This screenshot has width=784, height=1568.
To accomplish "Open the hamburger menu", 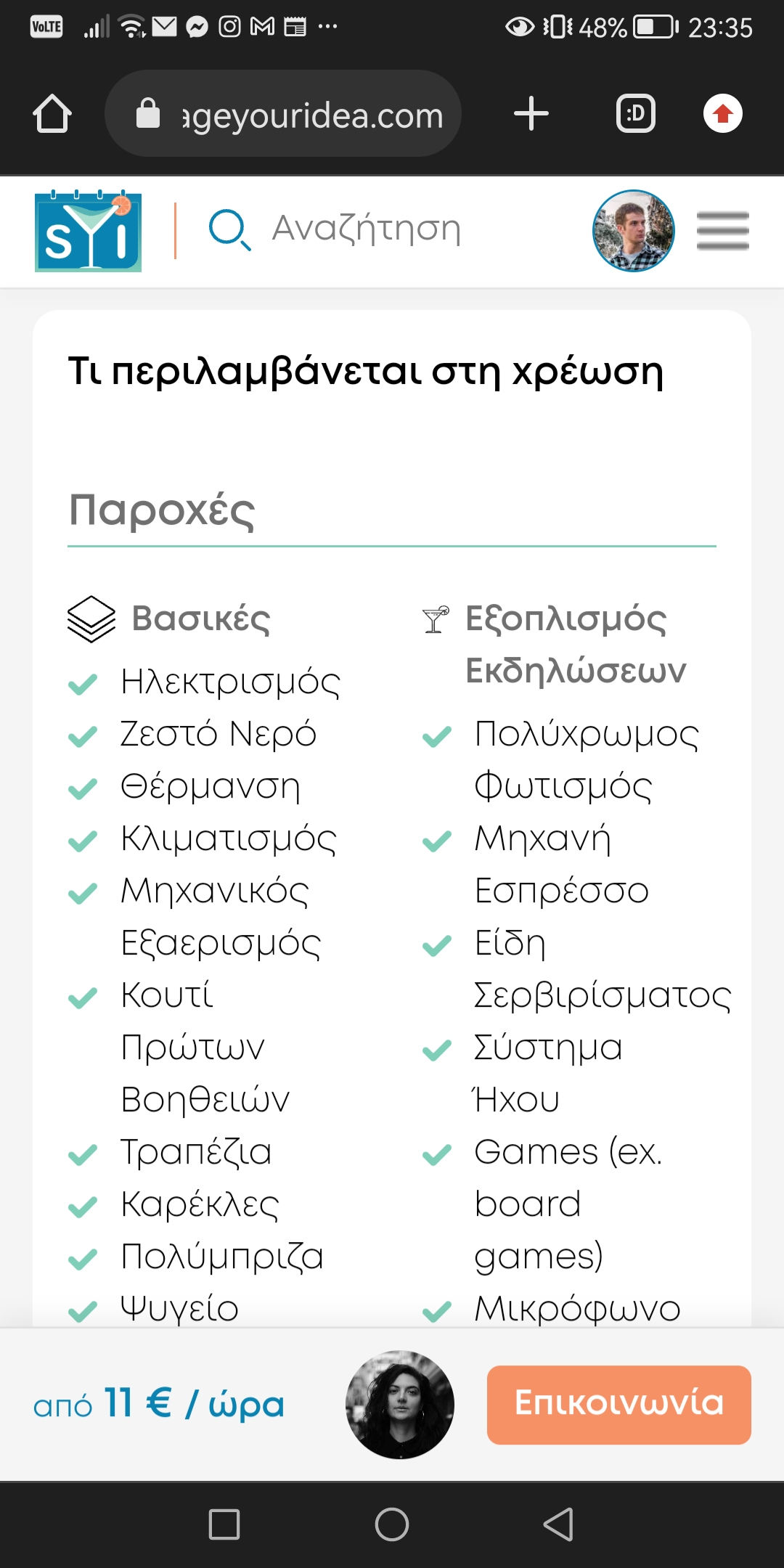I will (x=722, y=231).
